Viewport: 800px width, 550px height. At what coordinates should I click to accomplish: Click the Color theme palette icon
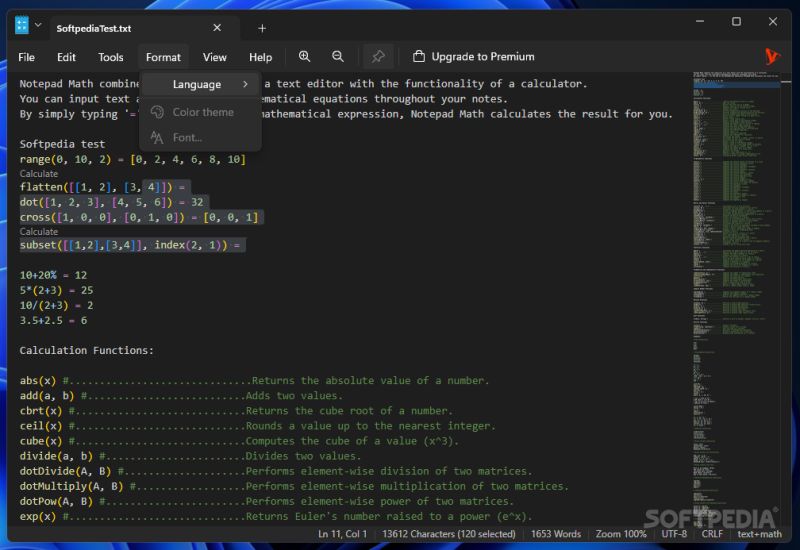(x=157, y=112)
